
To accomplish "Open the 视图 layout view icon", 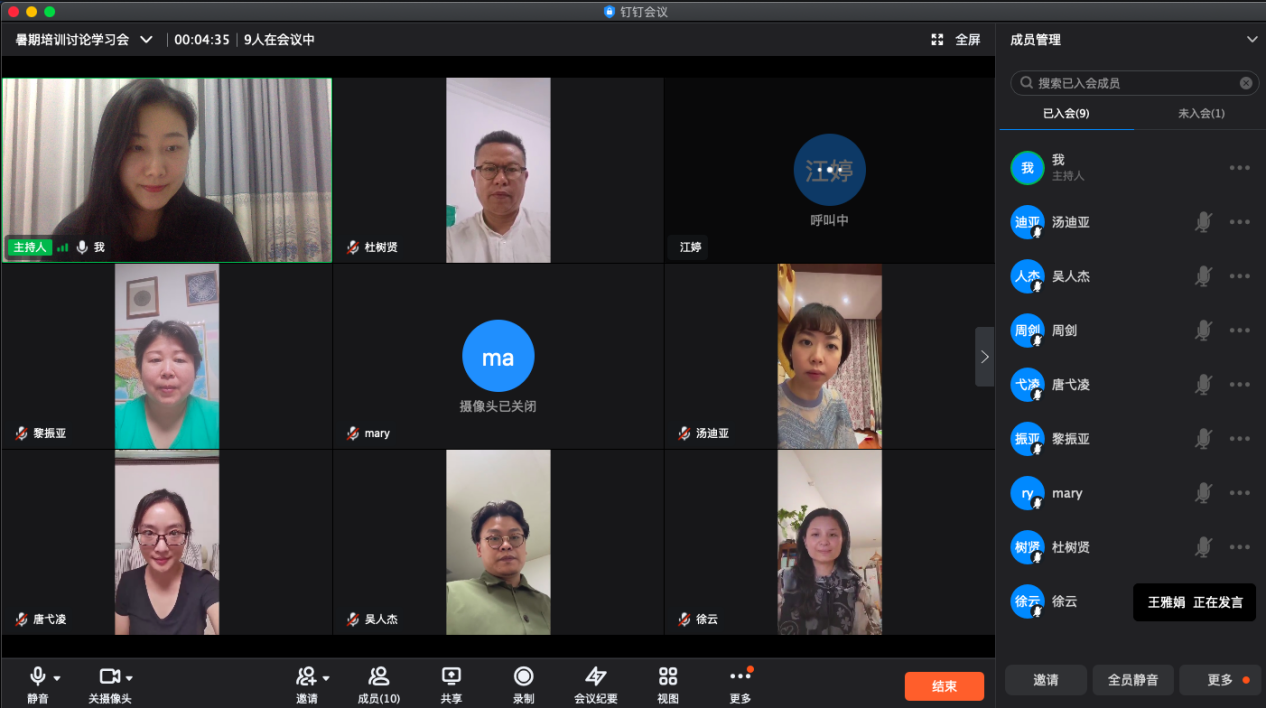I will 668,677.
